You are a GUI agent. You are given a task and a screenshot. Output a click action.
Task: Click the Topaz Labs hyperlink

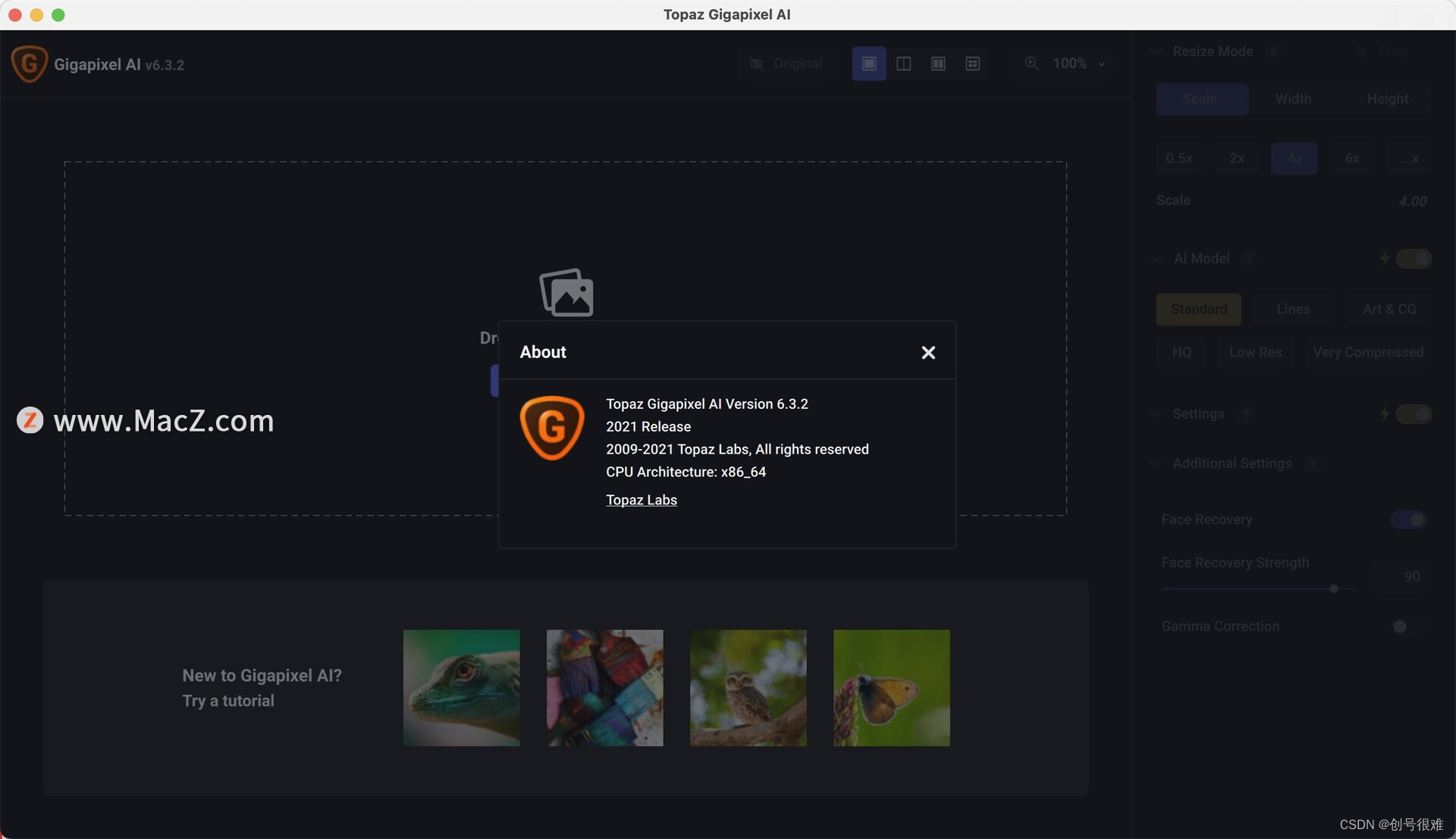coord(641,500)
